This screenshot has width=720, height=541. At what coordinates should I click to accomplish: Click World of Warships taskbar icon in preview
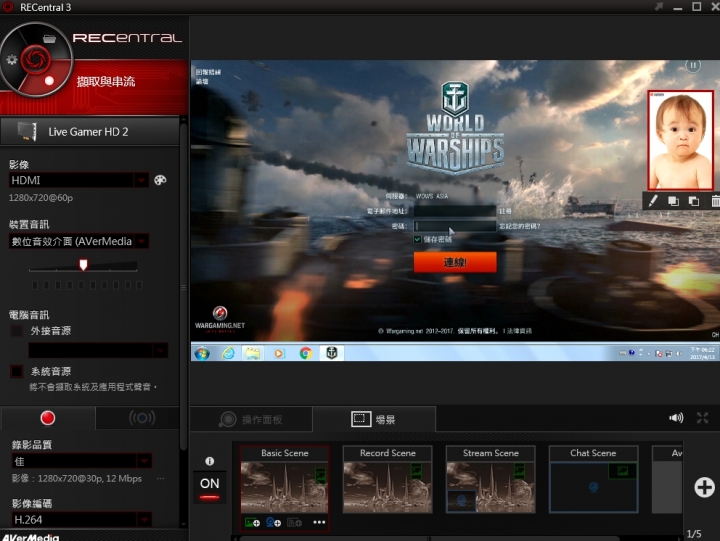click(332, 353)
